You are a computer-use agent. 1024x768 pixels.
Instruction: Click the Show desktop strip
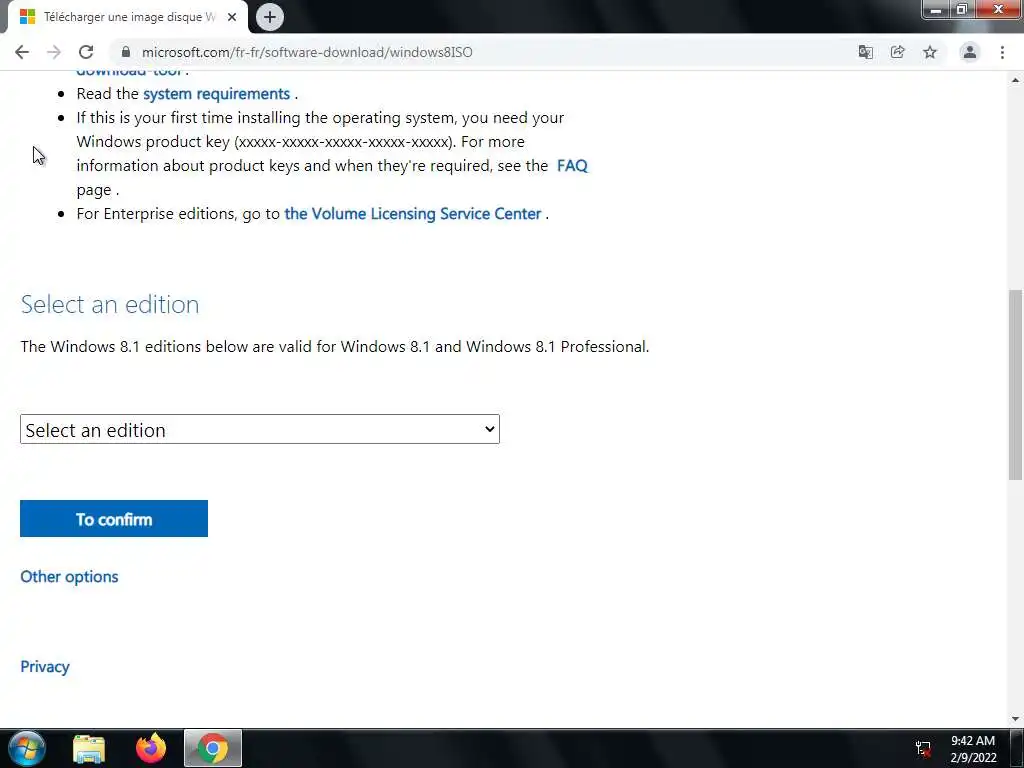(1017, 748)
